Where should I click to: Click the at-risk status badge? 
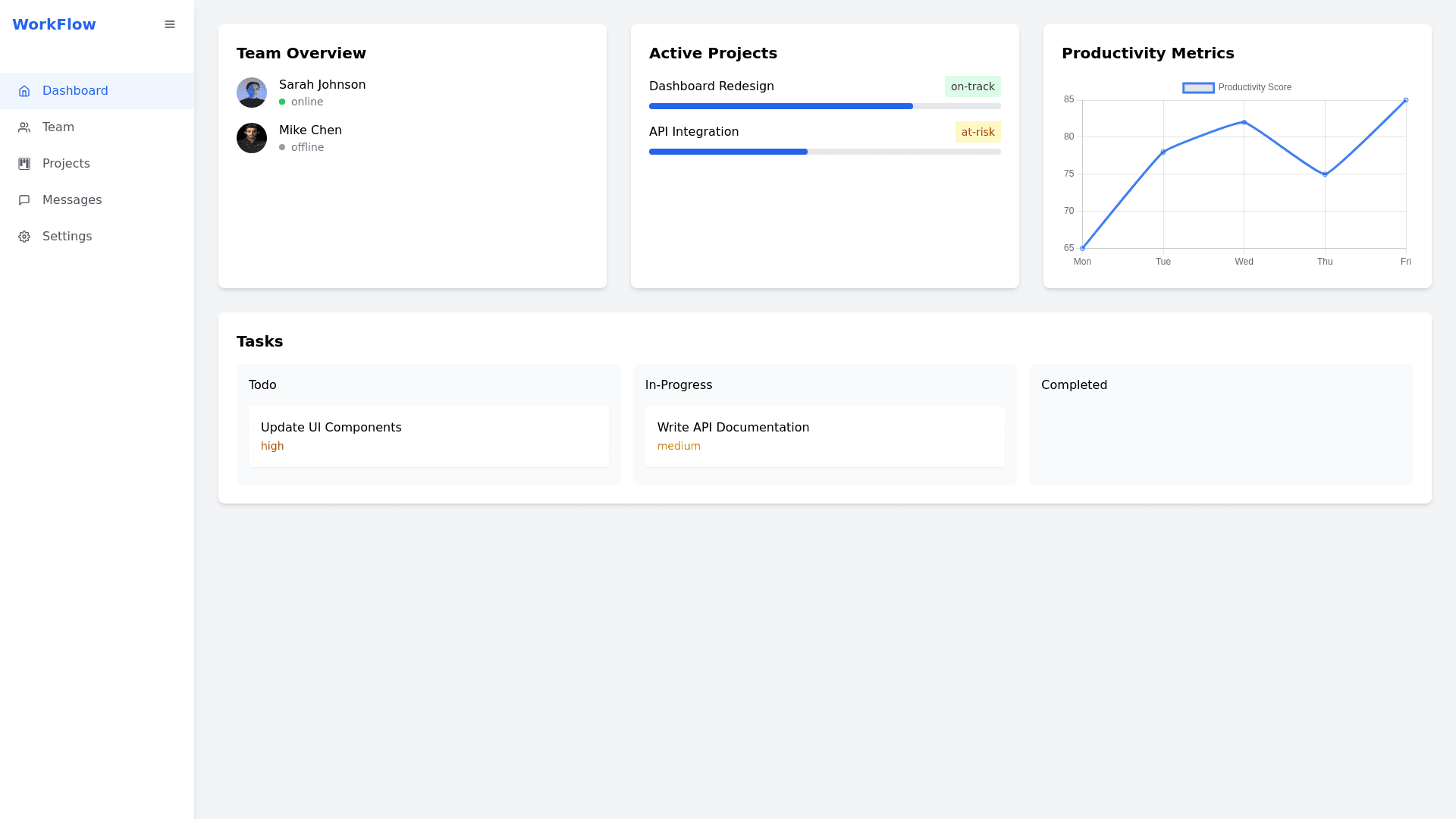click(x=977, y=132)
